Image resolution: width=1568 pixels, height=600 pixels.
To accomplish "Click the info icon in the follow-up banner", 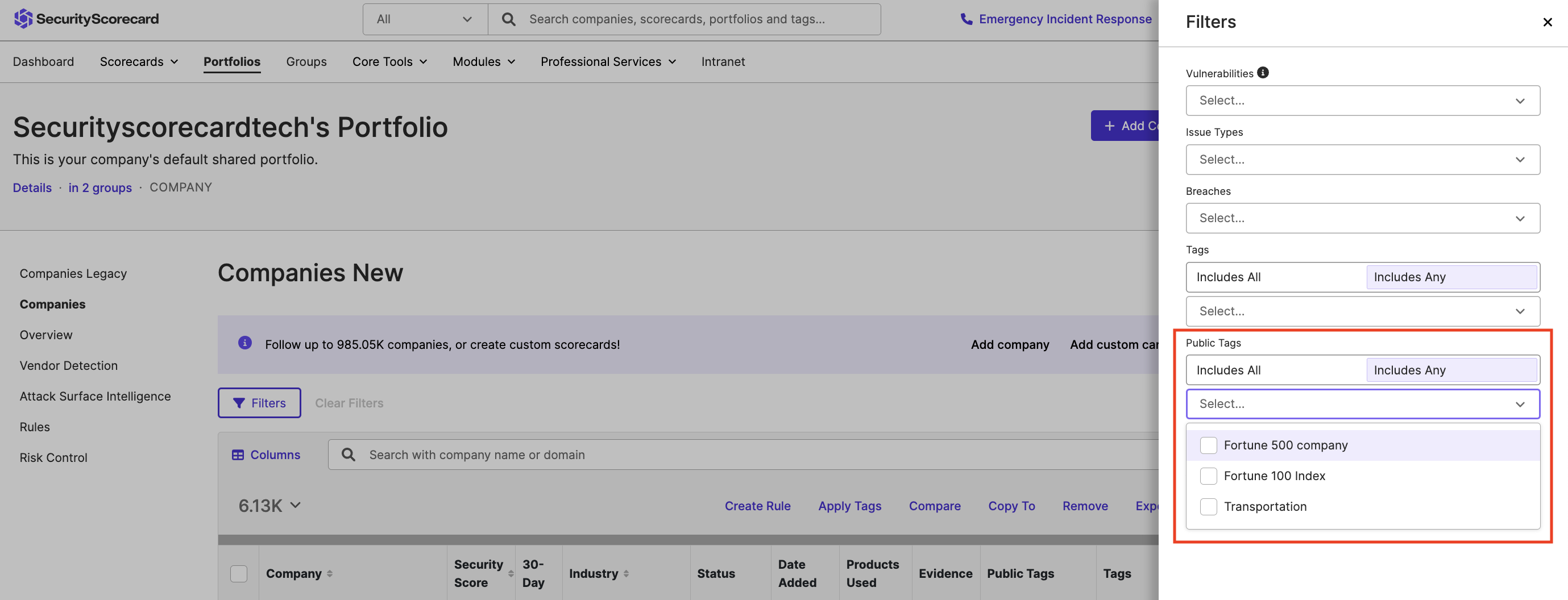I will 244,343.
